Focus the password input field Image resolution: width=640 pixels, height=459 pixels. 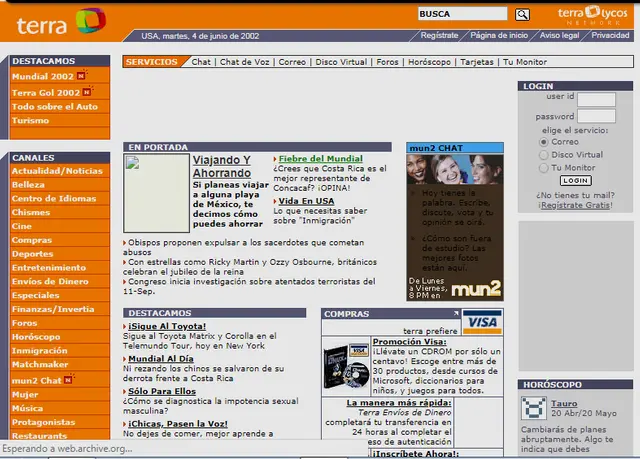point(596,116)
